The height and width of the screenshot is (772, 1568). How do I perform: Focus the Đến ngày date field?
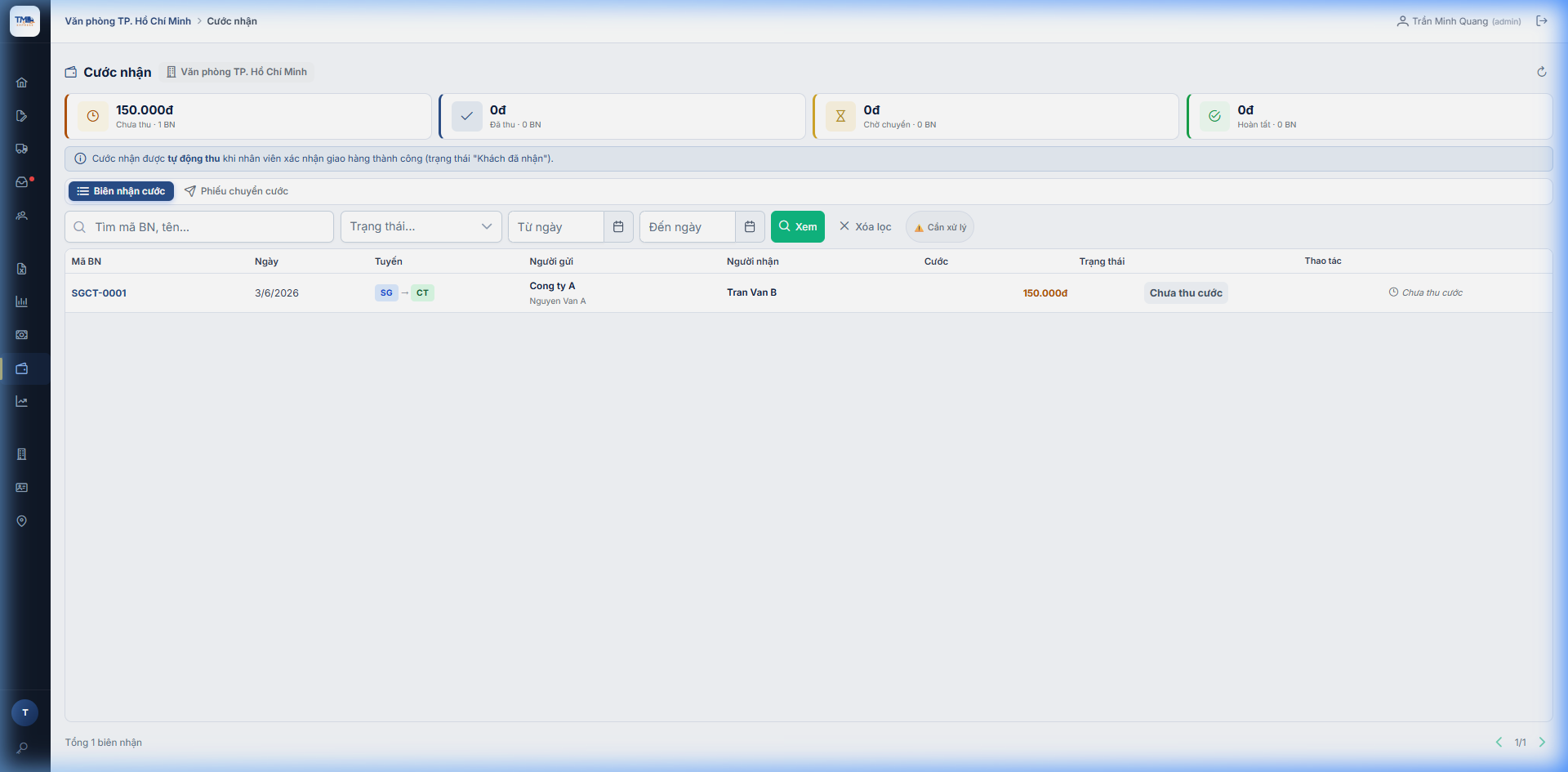(x=688, y=227)
